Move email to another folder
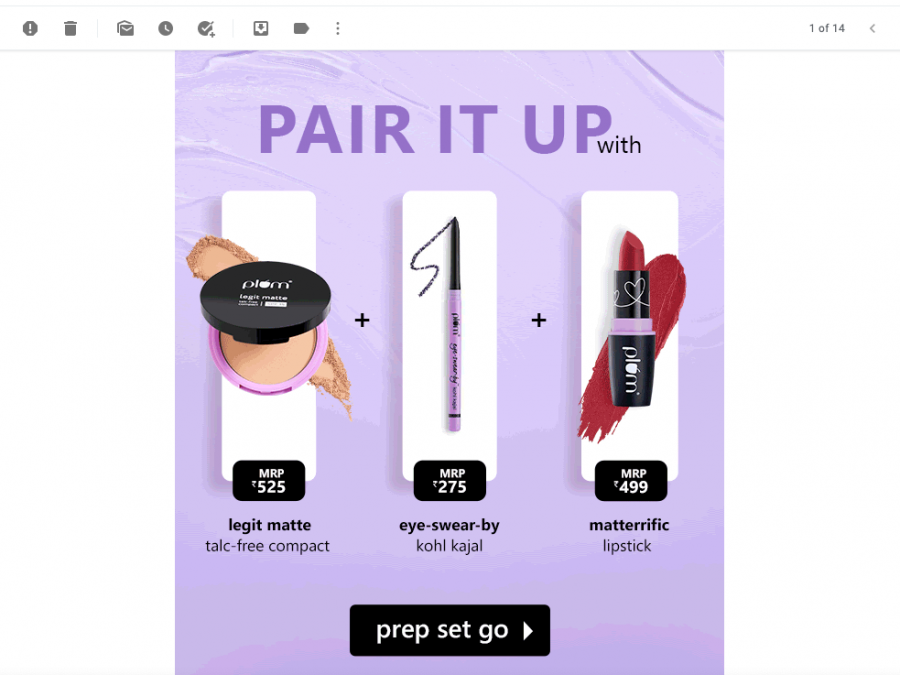Image resolution: width=900 pixels, height=675 pixels. click(x=261, y=28)
